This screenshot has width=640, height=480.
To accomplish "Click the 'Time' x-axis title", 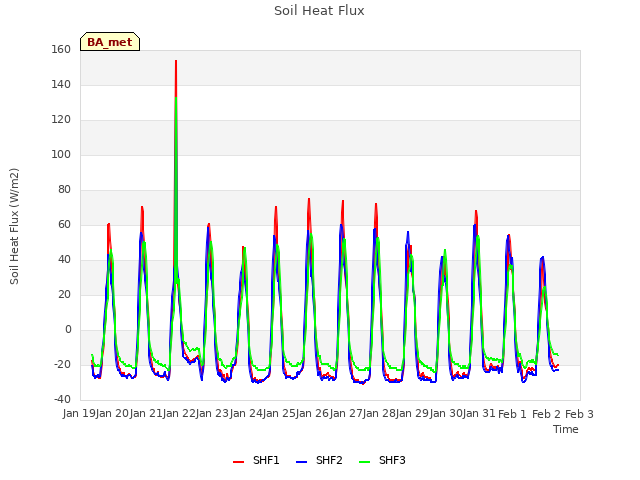I will tap(566, 429).
